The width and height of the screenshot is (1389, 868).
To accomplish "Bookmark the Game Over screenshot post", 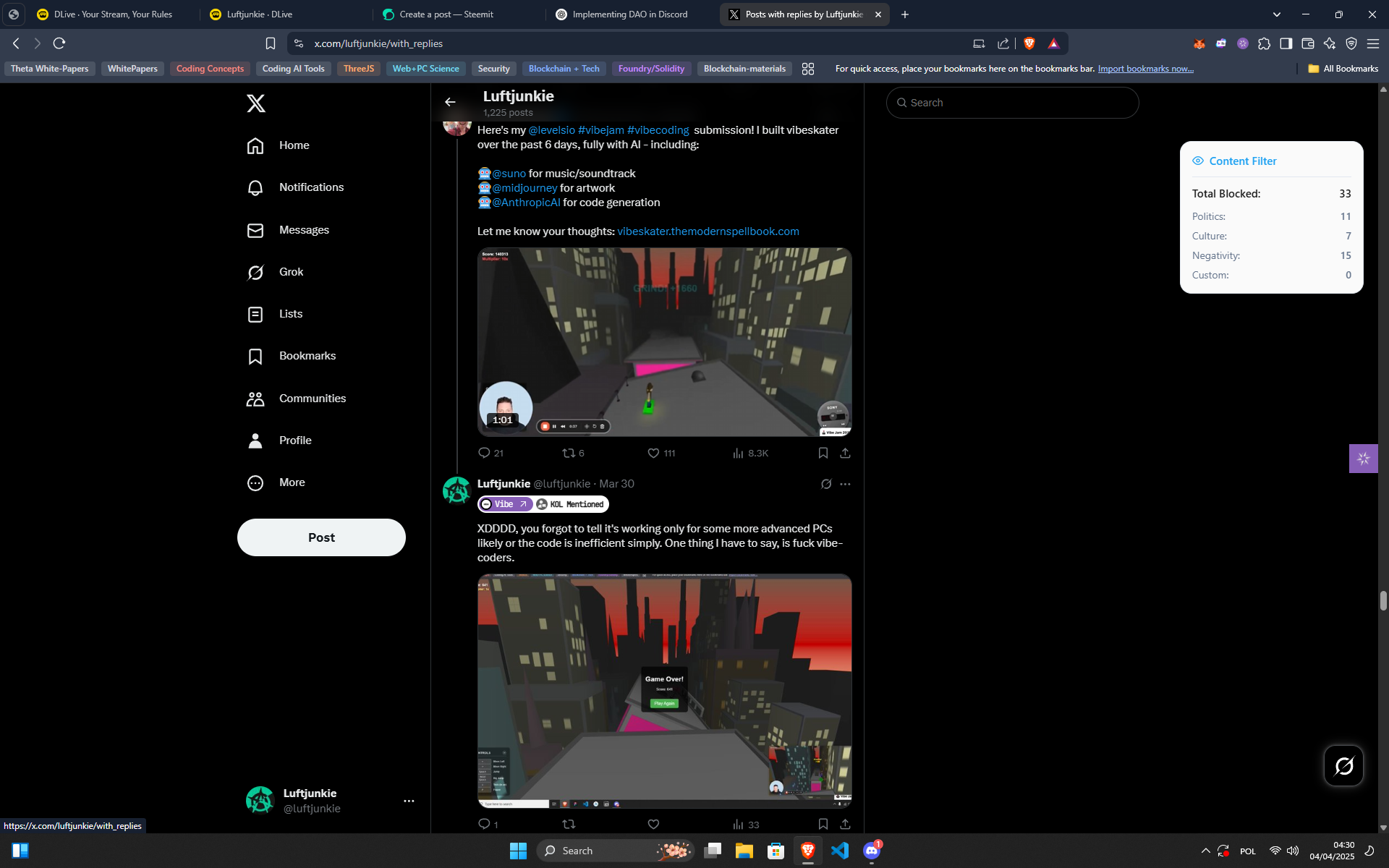I will 823,824.
